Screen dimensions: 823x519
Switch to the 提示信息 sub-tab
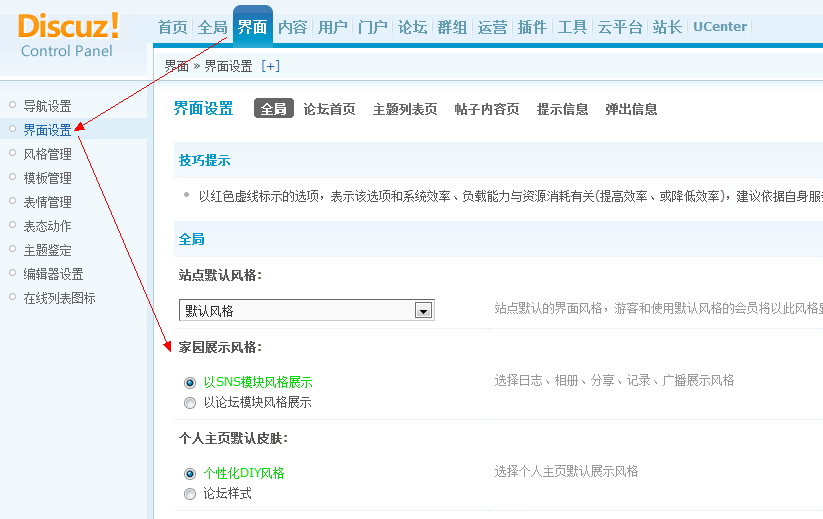[562, 109]
